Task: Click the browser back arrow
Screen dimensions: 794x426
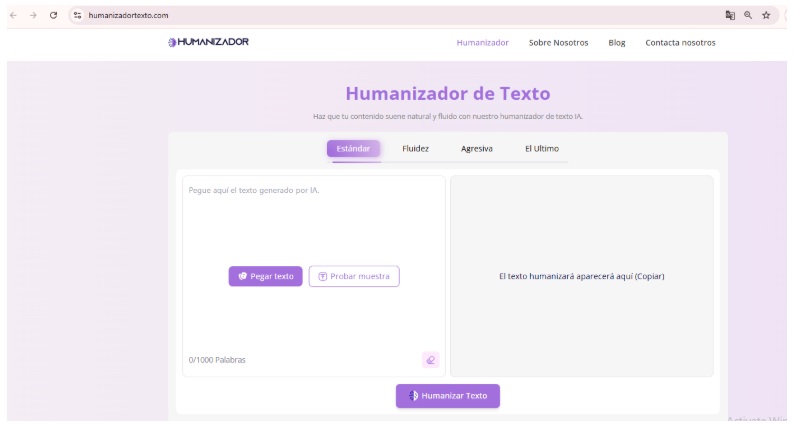Action: [13, 15]
